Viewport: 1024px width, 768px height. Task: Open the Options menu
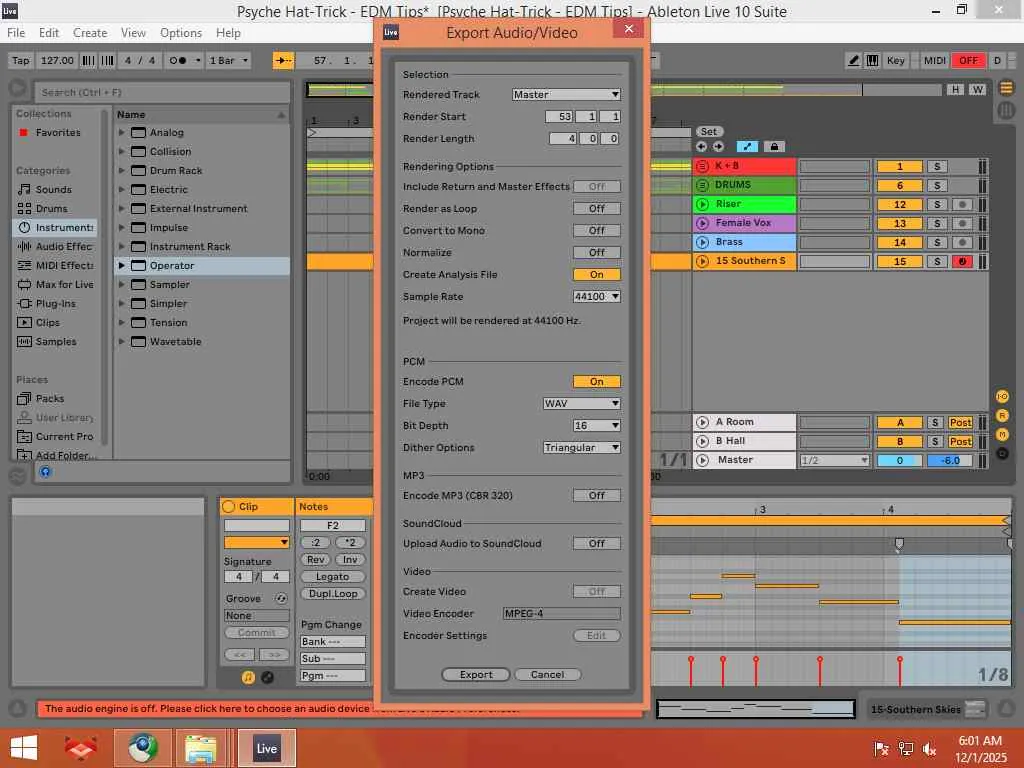pos(180,33)
